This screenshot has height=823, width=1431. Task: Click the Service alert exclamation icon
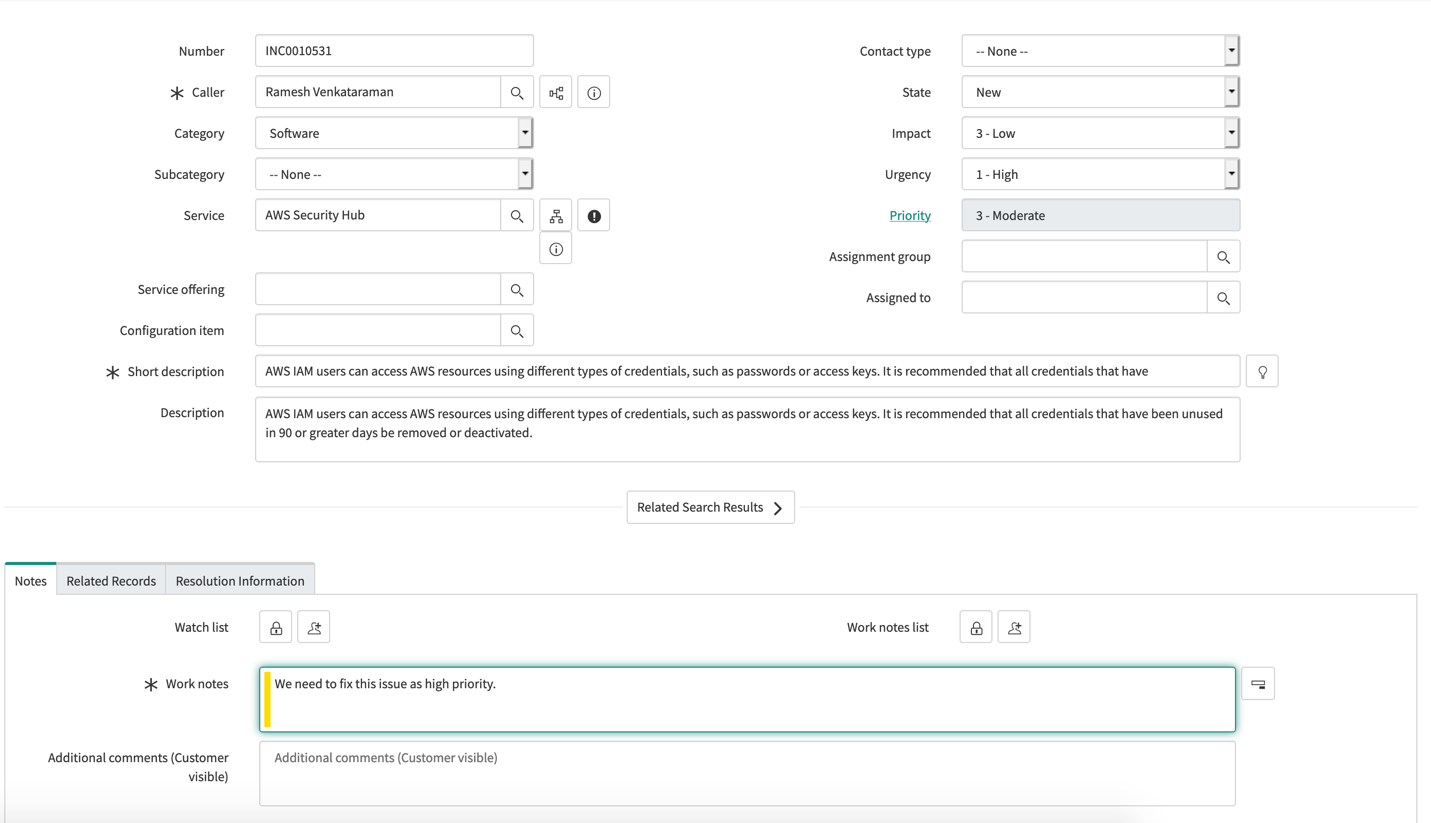[x=593, y=214]
